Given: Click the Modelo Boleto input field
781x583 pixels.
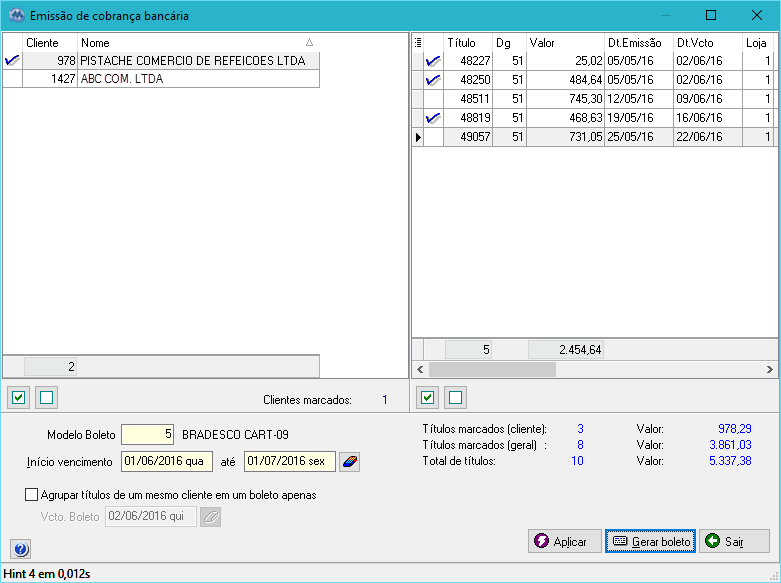Looking at the screenshot, I should (x=147, y=434).
